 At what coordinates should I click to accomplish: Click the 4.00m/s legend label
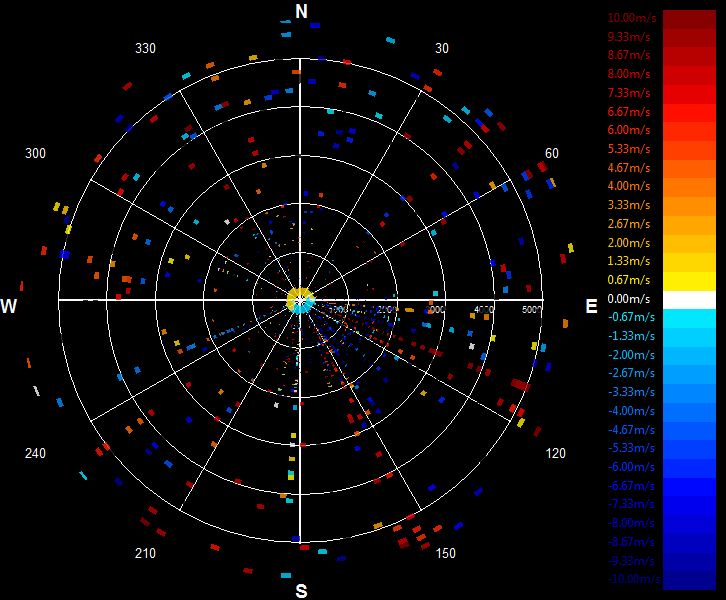click(x=629, y=186)
